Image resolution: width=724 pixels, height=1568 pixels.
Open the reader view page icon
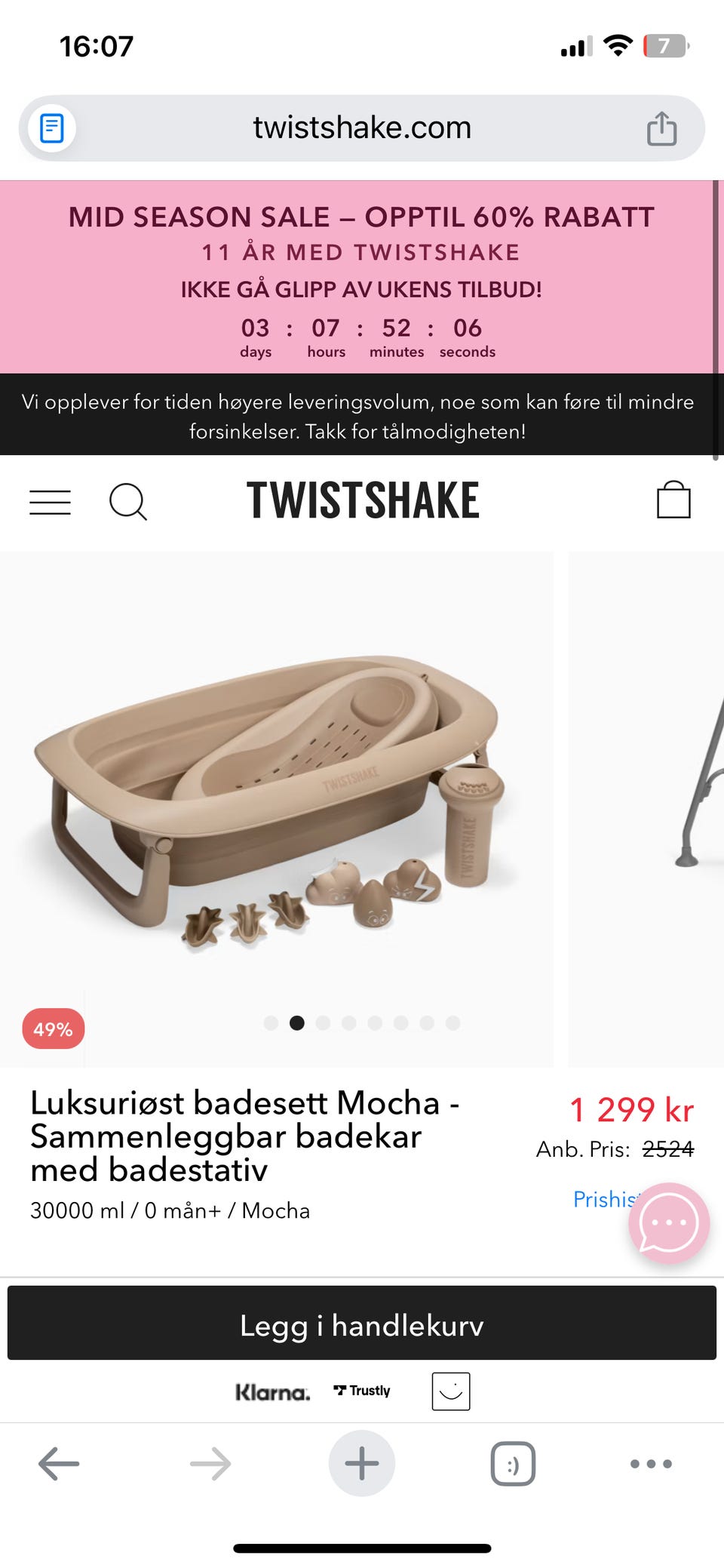pyautogui.click(x=51, y=128)
